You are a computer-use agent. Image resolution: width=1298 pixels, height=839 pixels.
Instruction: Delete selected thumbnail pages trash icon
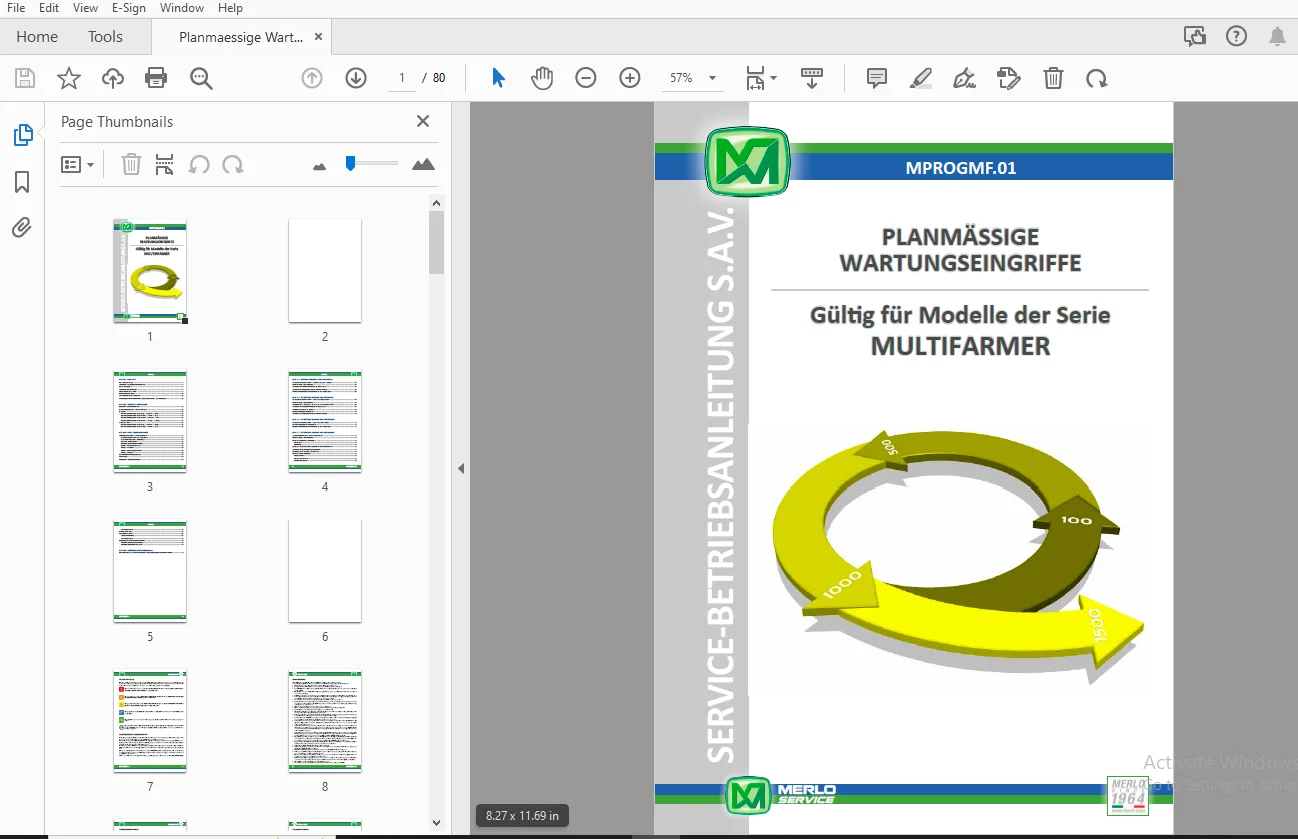click(131, 164)
